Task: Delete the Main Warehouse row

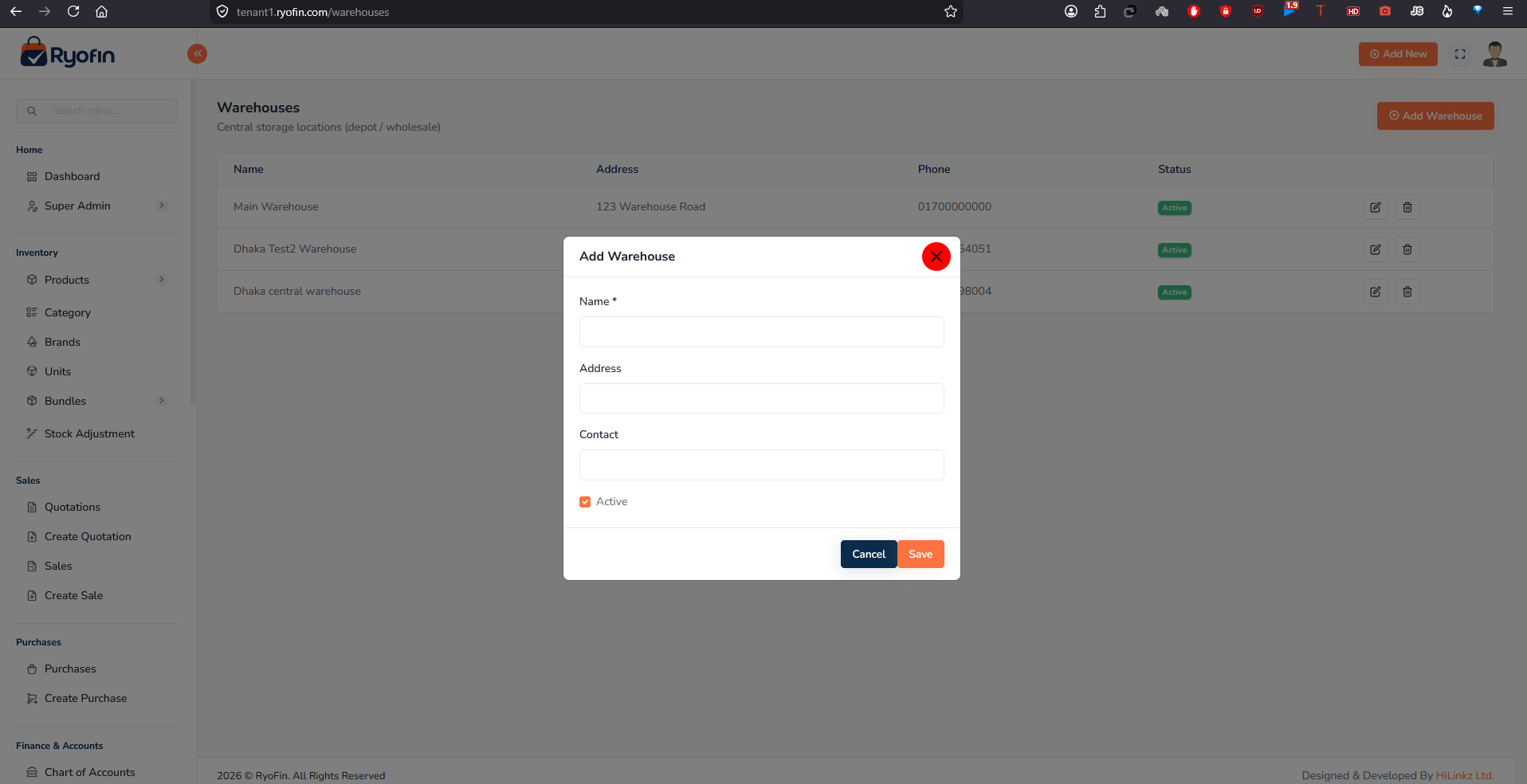Action: (1407, 207)
